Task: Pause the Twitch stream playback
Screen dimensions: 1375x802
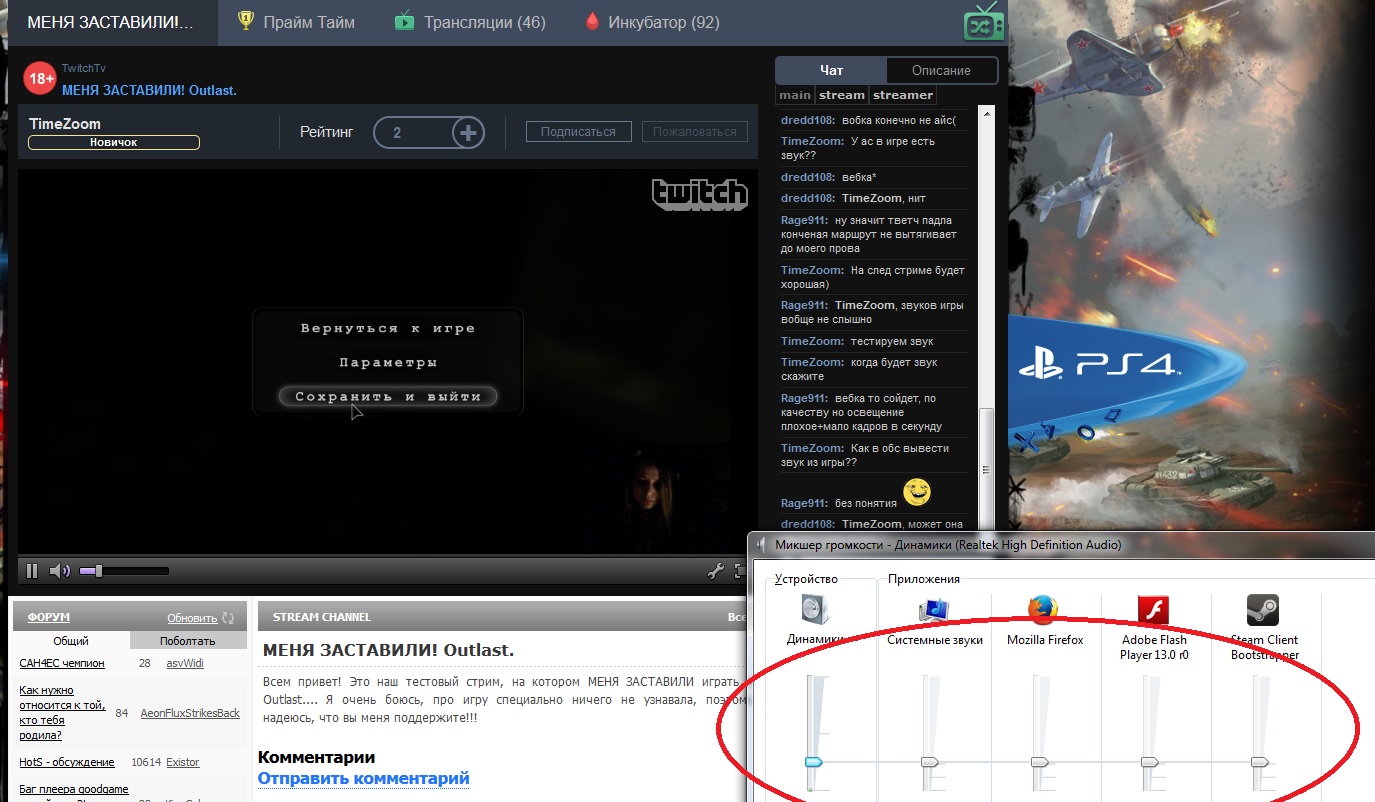Action: (x=32, y=571)
